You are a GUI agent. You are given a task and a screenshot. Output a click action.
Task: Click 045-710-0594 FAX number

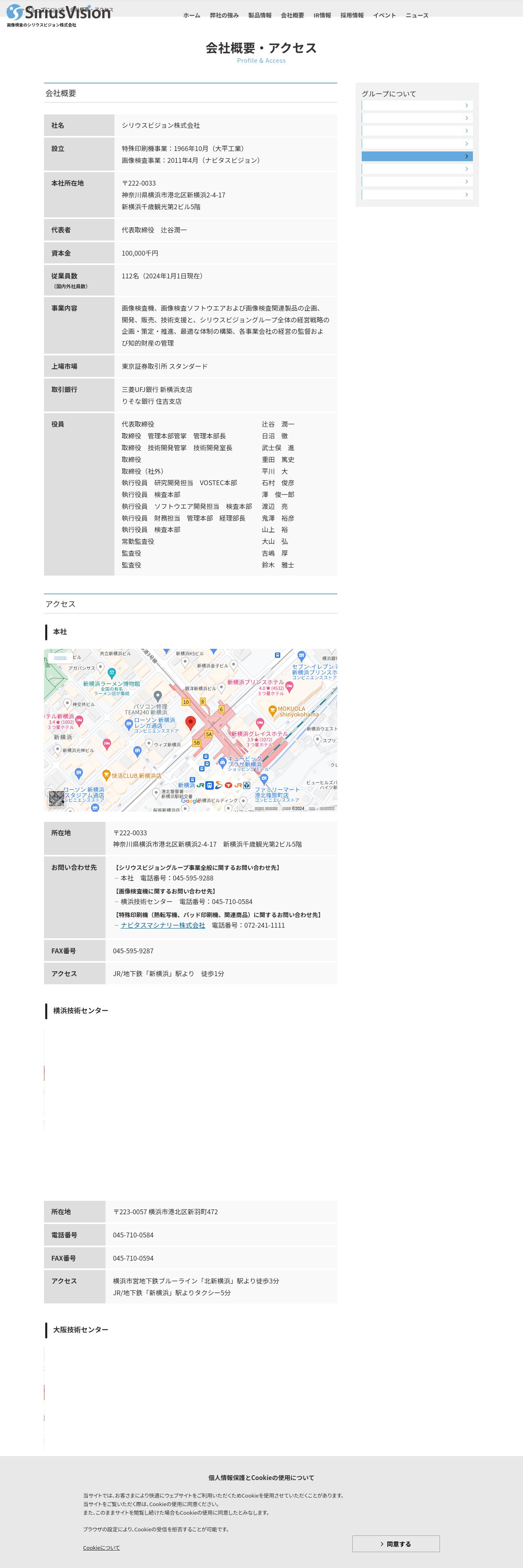pos(133,1258)
